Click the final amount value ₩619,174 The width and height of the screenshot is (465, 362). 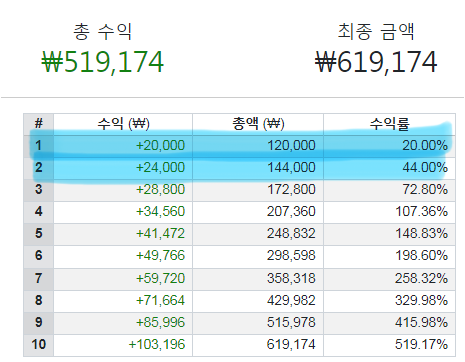[376, 62]
